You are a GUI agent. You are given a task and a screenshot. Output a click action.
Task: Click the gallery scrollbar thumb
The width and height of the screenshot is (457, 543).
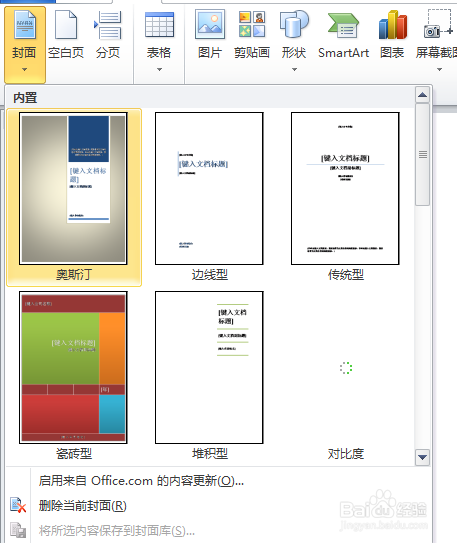point(422,154)
